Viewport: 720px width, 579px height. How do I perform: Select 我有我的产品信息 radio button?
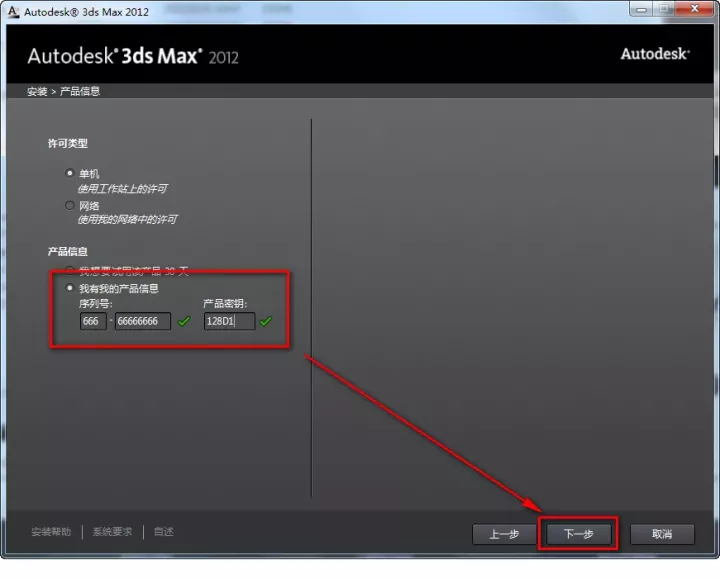70,288
